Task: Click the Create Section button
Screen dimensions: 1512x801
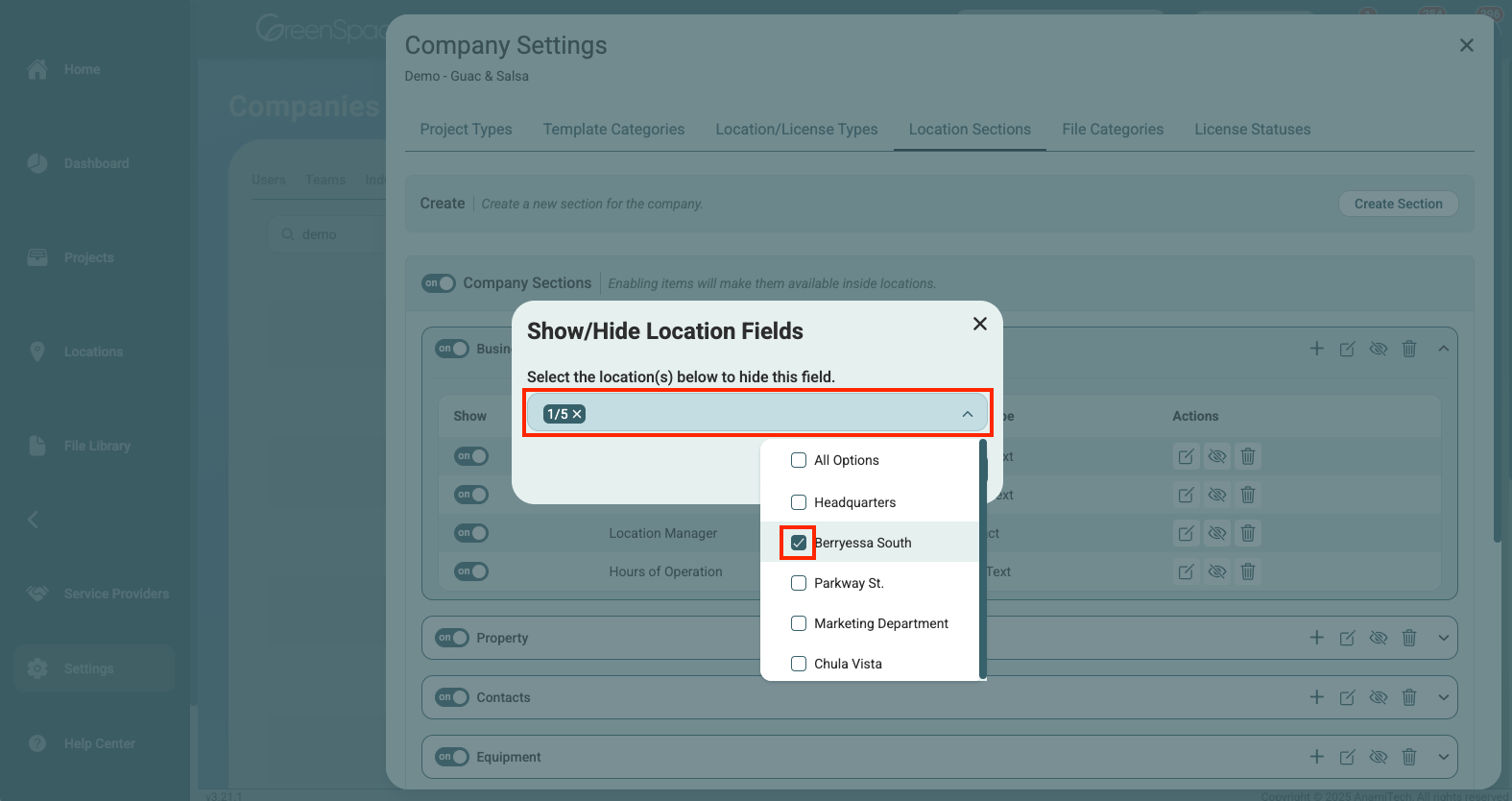Action: tap(1398, 204)
